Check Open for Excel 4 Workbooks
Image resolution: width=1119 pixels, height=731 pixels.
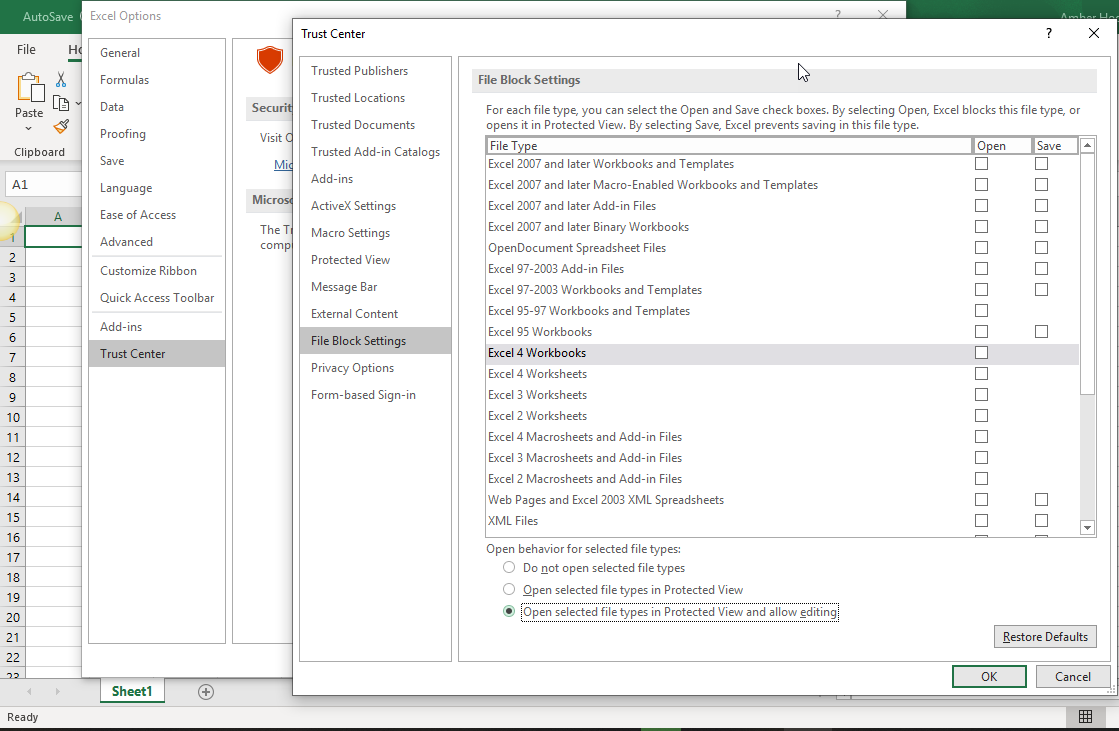(x=981, y=353)
